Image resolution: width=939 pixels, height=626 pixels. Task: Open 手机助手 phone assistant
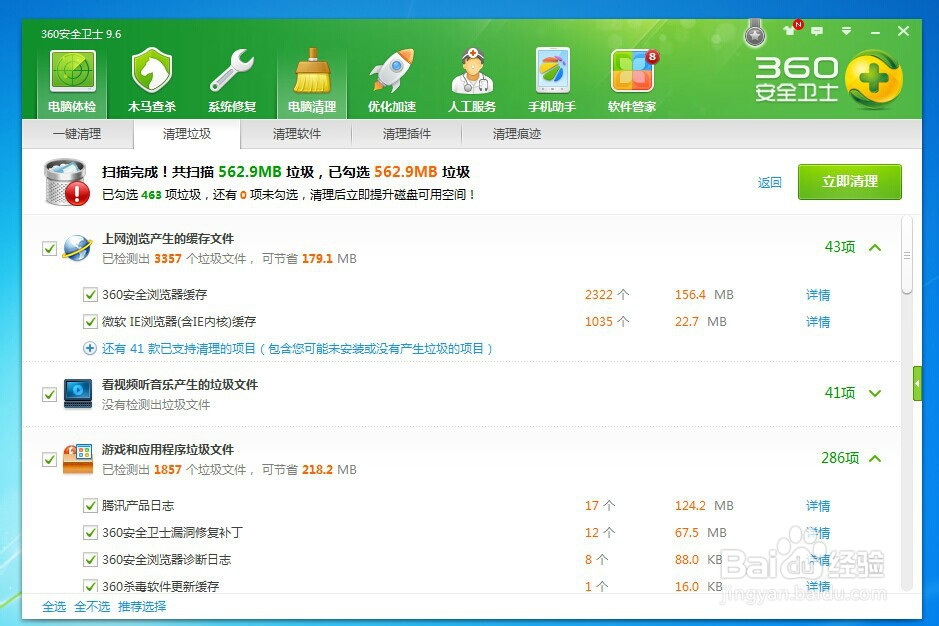pyautogui.click(x=552, y=81)
